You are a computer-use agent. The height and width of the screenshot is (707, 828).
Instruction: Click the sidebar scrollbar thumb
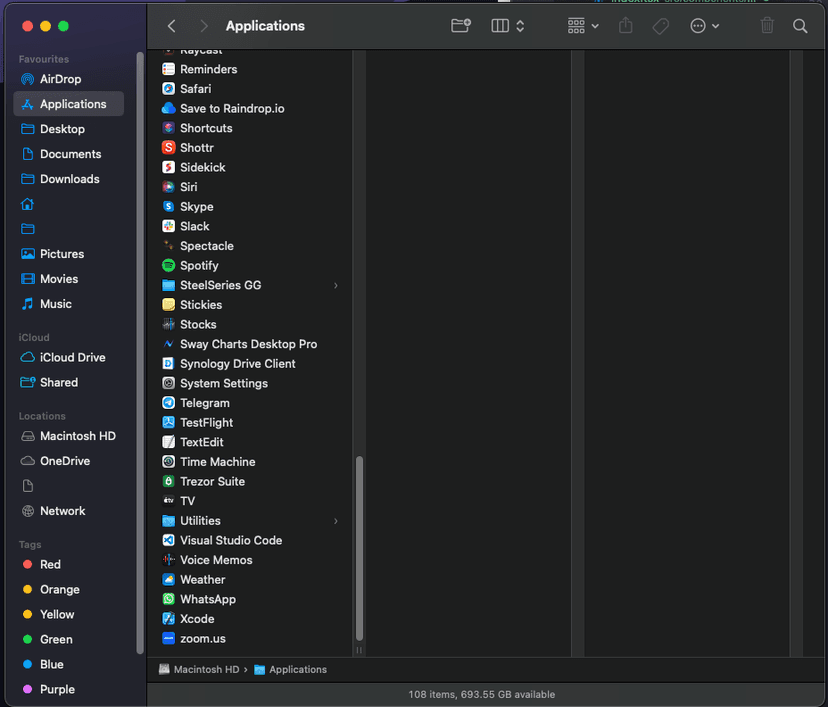coord(140,353)
